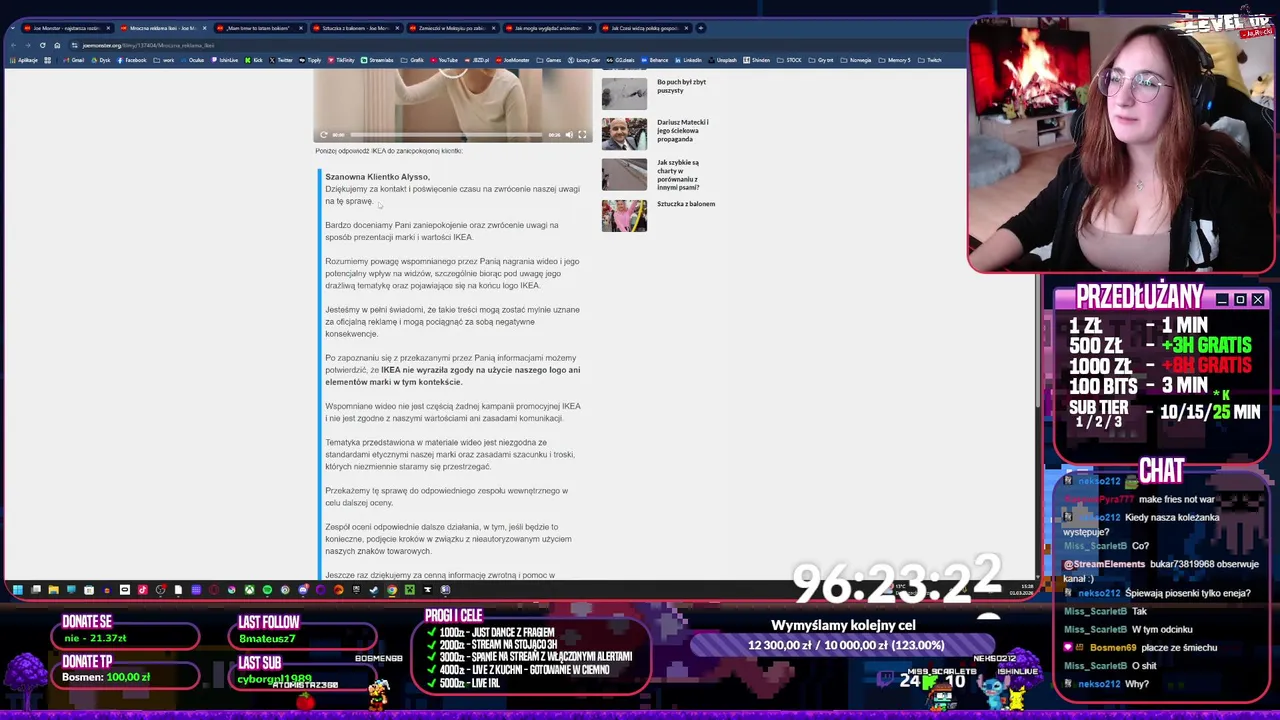1280x720 pixels.
Task: Open File Explorer from the taskbar
Action: (x=54, y=590)
